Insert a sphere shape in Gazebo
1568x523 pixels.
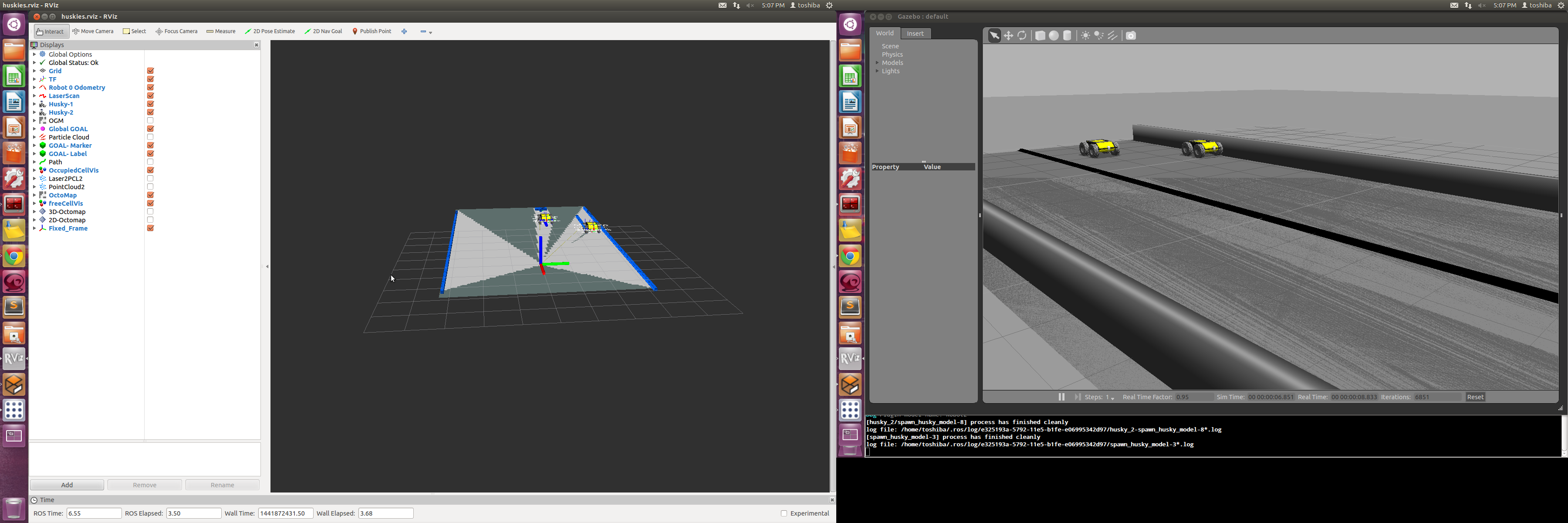coord(1054,36)
